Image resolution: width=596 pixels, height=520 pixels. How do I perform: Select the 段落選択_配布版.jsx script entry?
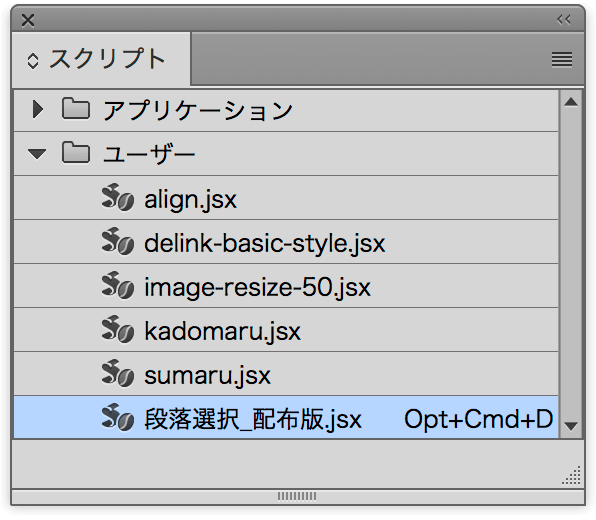[x=286, y=417]
